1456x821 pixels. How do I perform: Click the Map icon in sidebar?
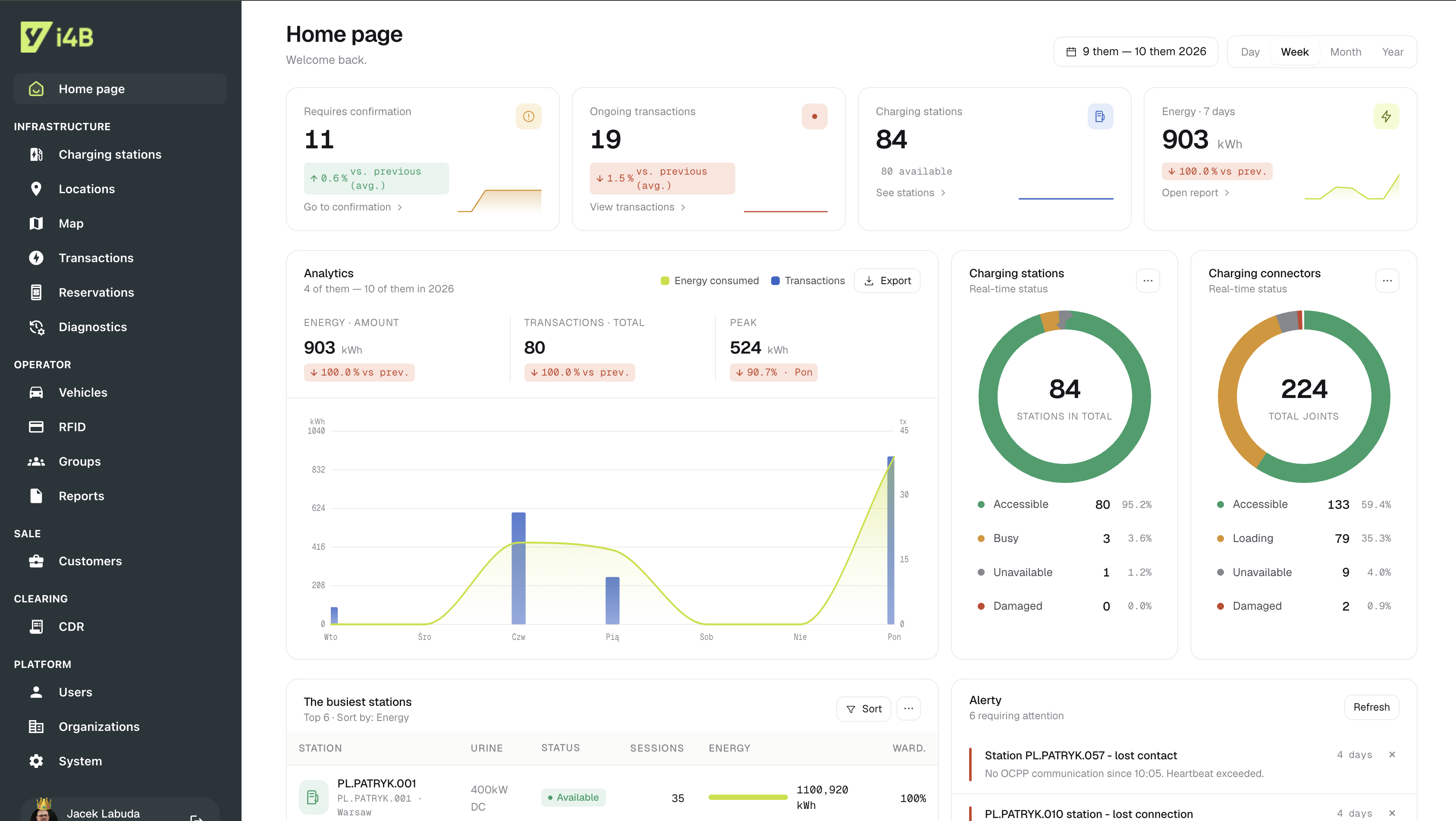(x=36, y=223)
